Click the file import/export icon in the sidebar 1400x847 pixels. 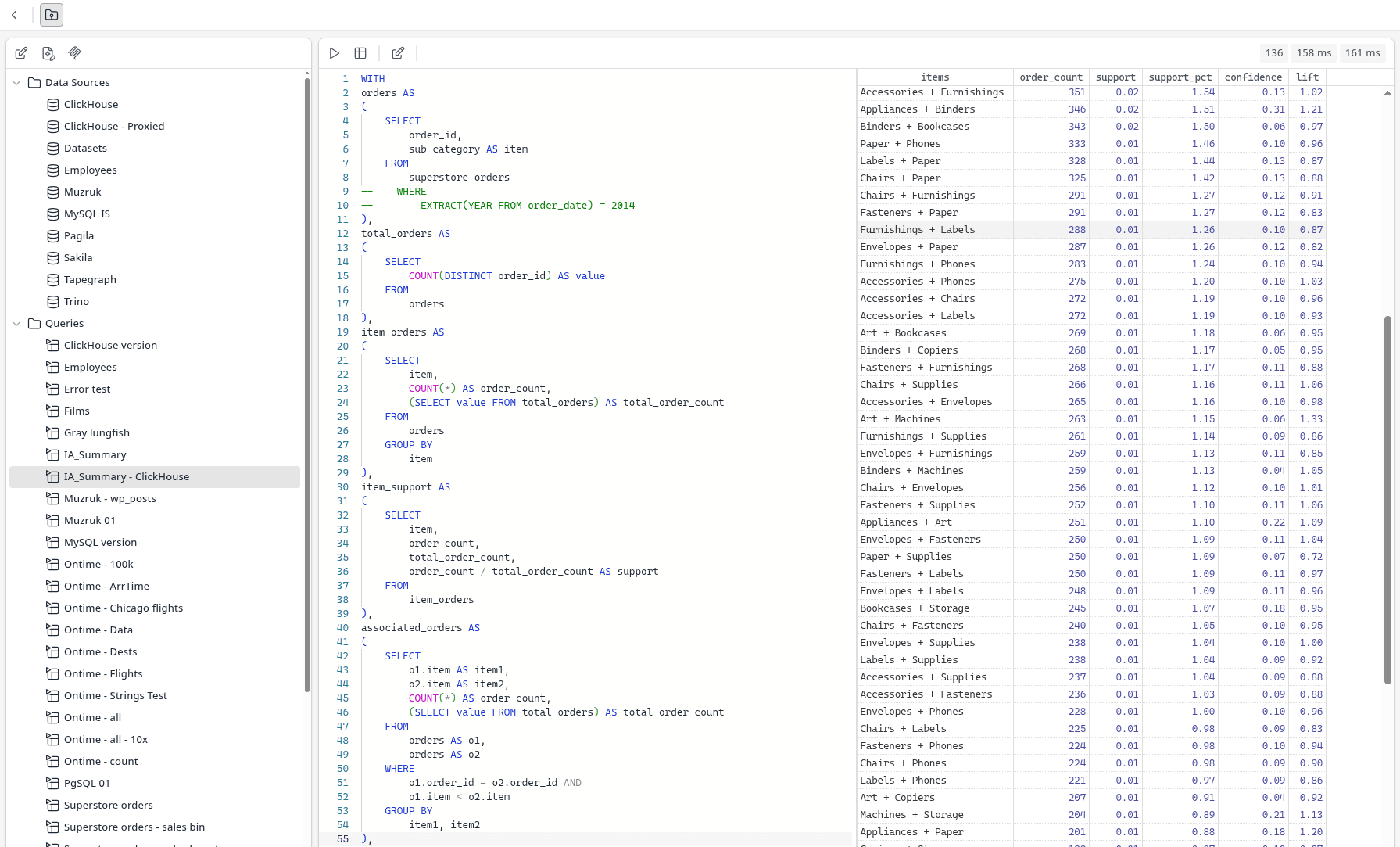coord(48,52)
